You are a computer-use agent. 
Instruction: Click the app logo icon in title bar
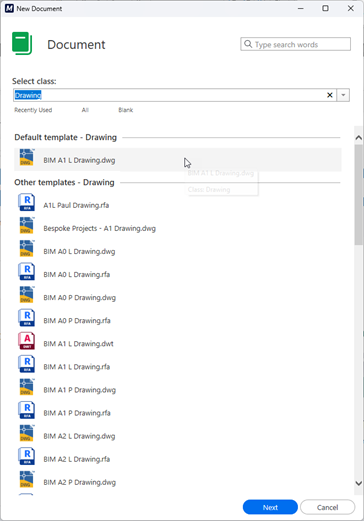point(9,8)
